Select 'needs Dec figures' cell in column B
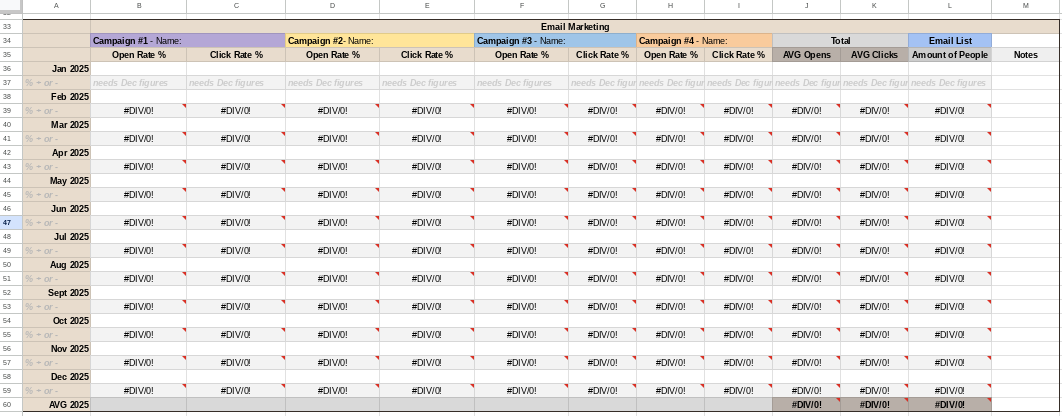The width and height of the screenshot is (1062, 416). [x=139, y=83]
